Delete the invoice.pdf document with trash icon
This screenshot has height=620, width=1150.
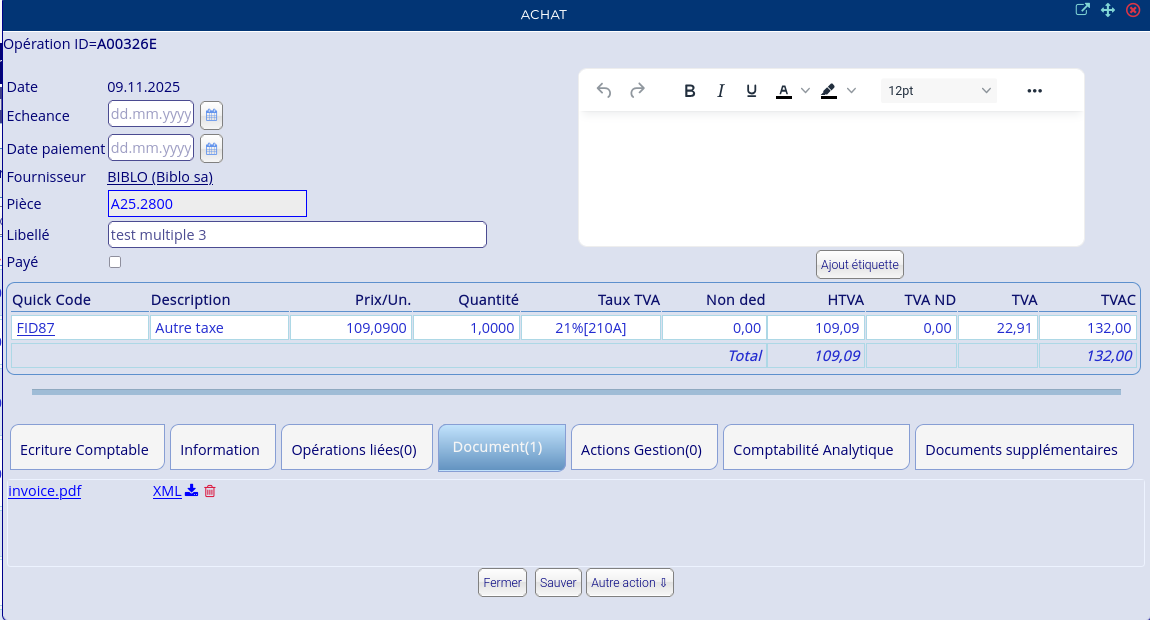[210, 491]
